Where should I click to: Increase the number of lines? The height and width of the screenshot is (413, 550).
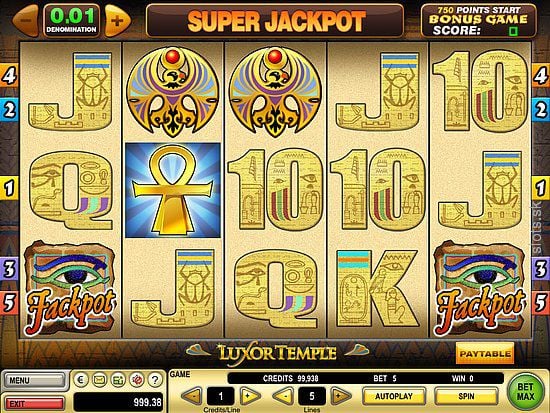coord(341,396)
